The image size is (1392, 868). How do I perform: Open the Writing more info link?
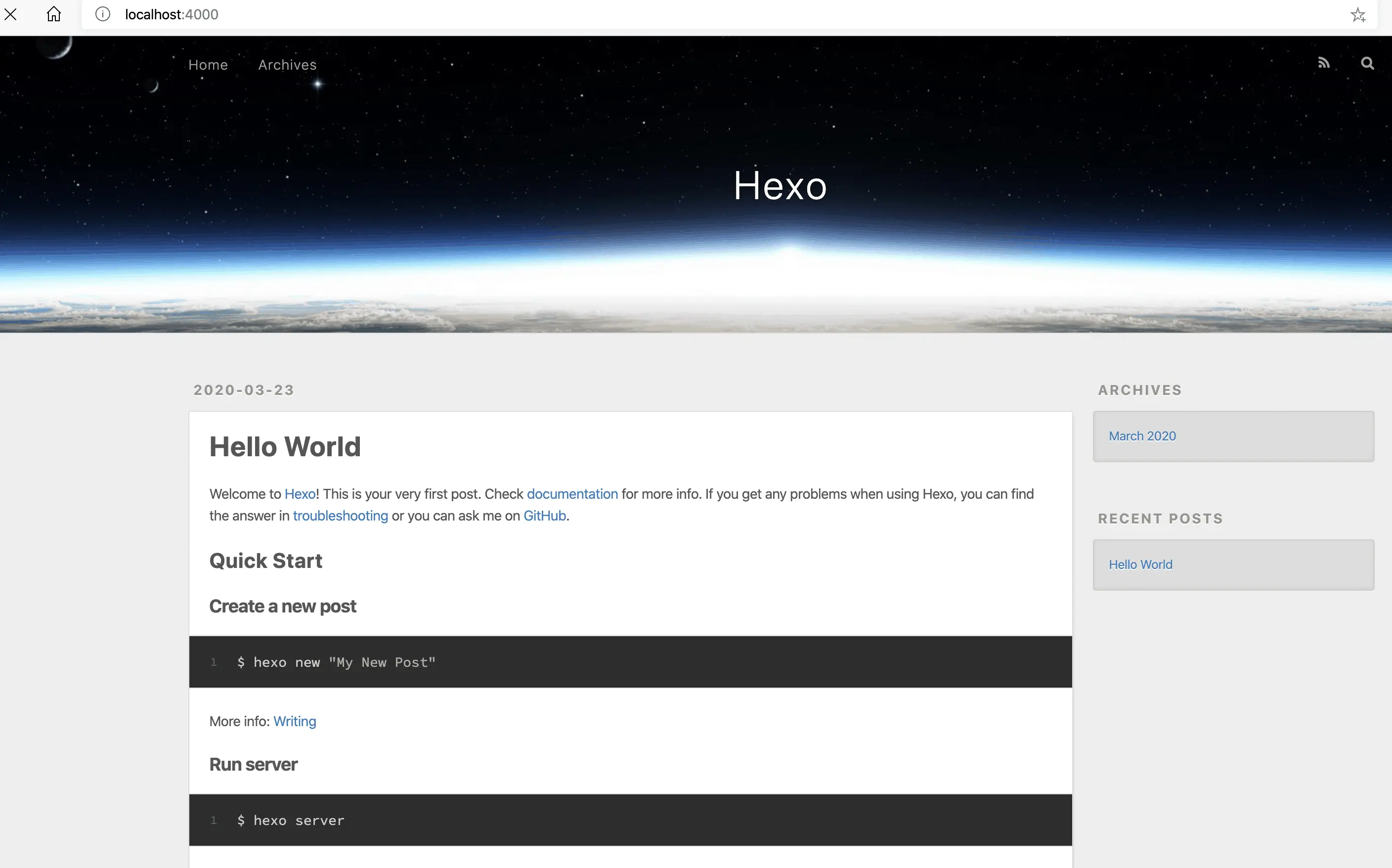[x=295, y=721]
